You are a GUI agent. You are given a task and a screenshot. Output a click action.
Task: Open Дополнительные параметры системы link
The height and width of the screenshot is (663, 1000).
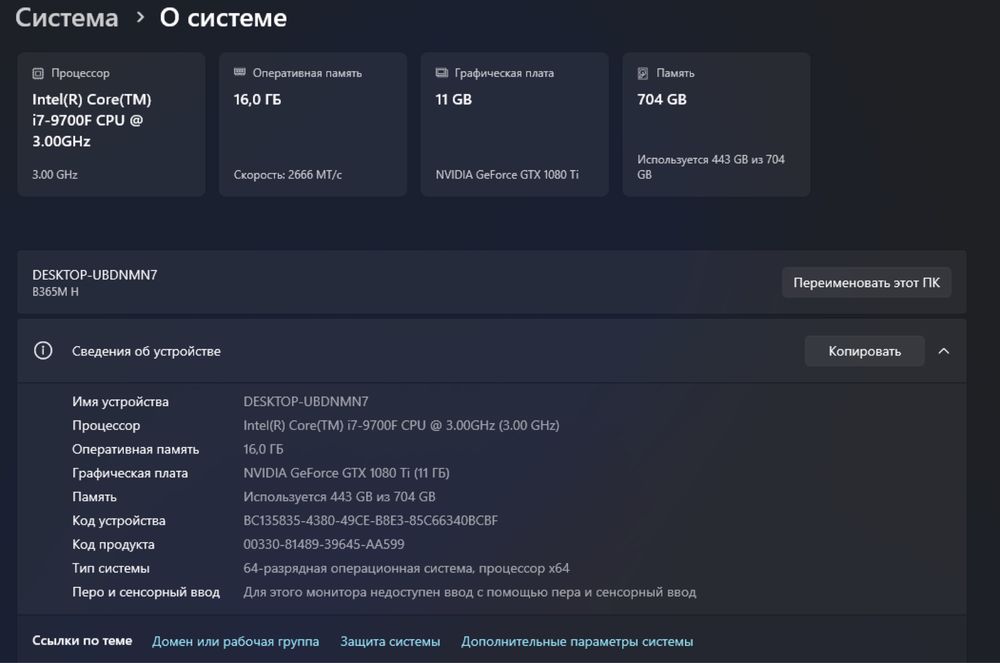click(577, 641)
